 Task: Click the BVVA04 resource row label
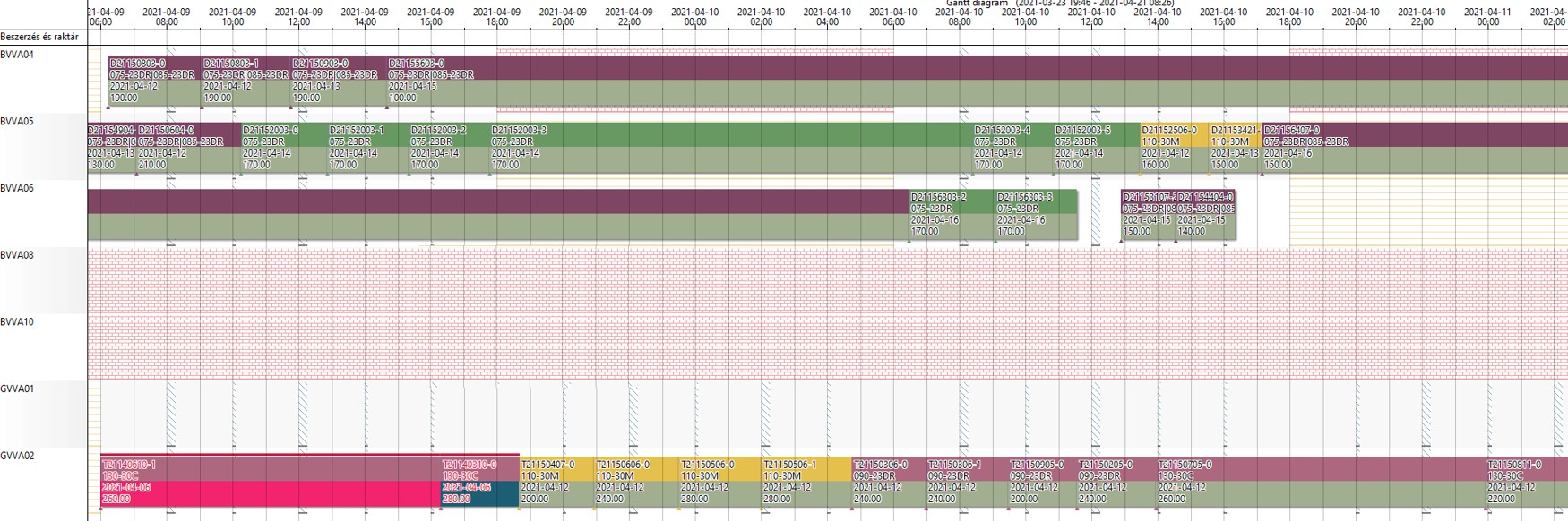pos(17,55)
